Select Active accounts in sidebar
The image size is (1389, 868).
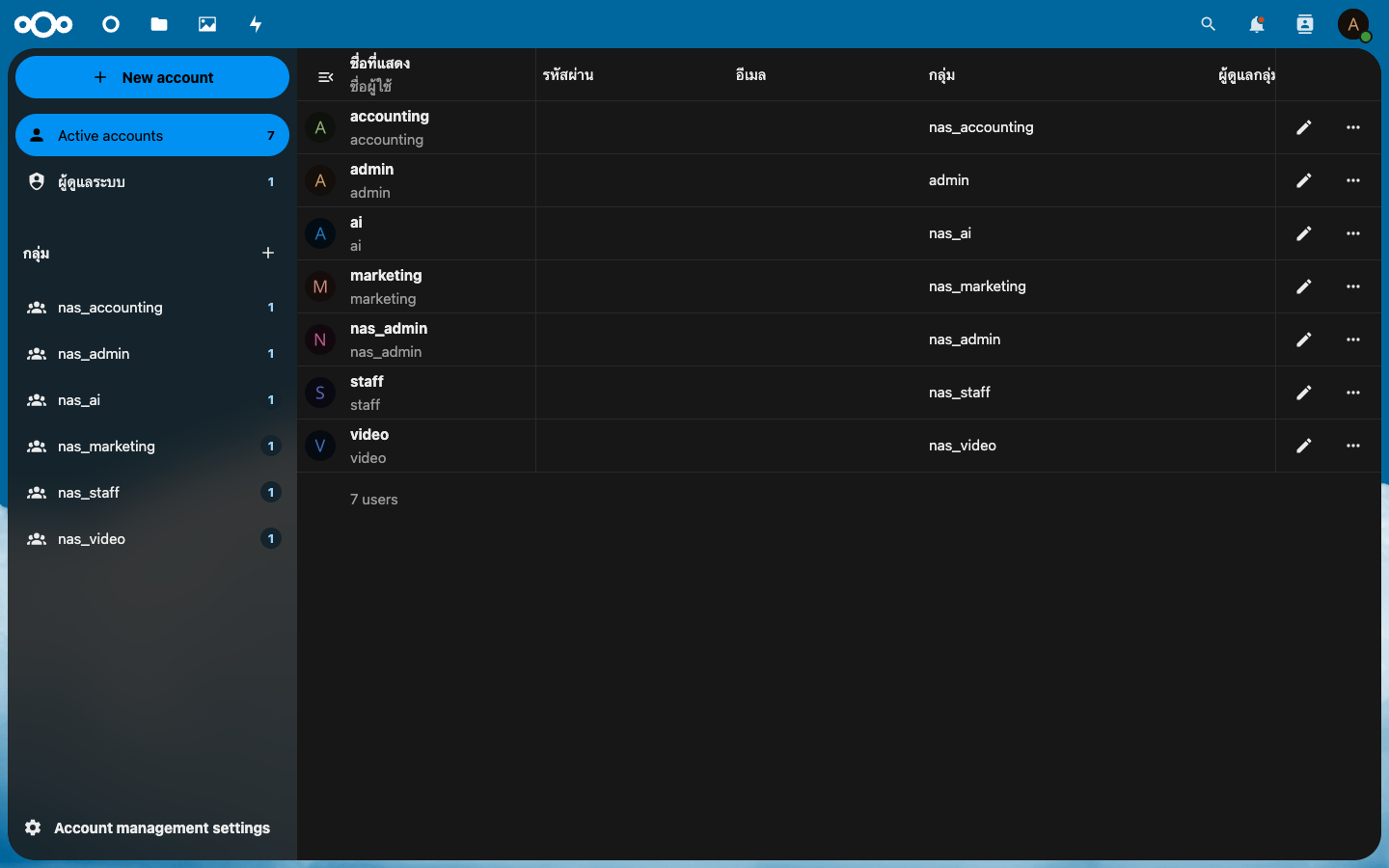pos(152,135)
